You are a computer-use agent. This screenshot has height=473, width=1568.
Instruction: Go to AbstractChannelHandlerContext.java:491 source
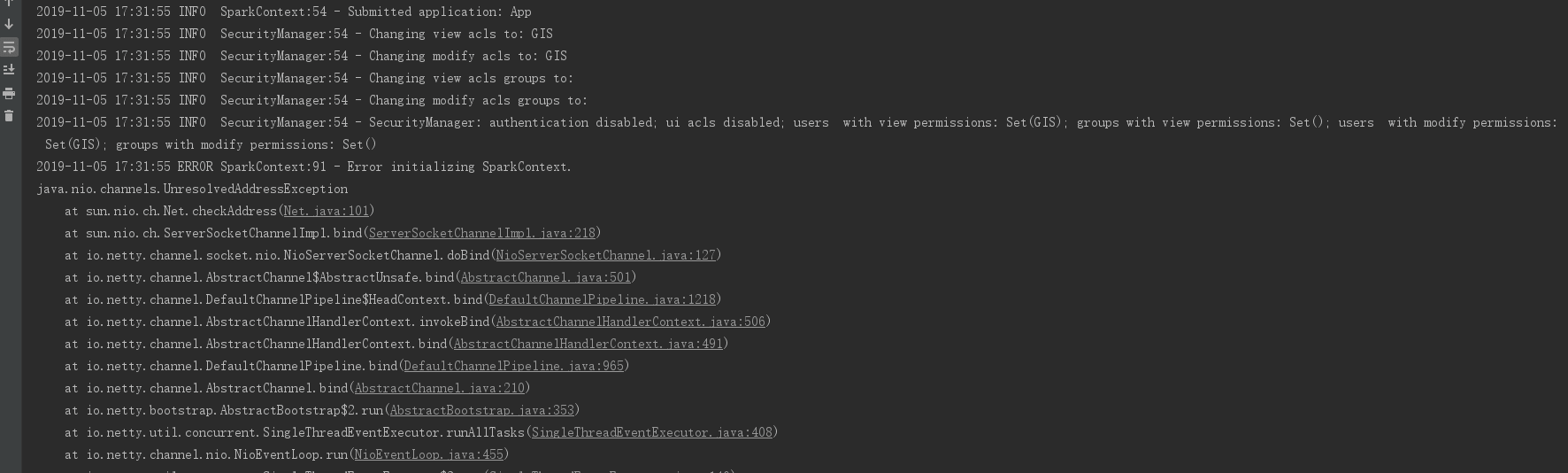click(588, 344)
